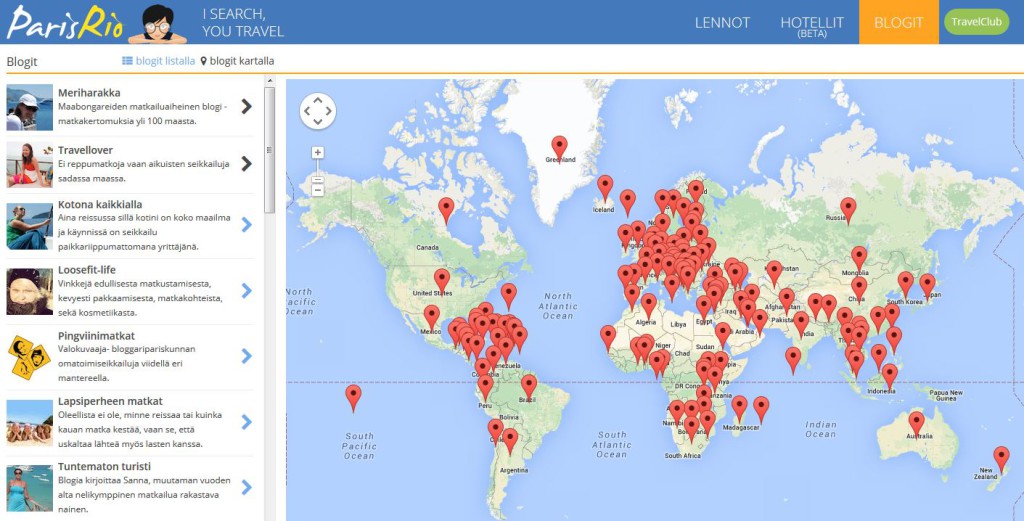Click the TravelClub button
The width and height of the screenshot is (1024, 521).
[976, 22]
